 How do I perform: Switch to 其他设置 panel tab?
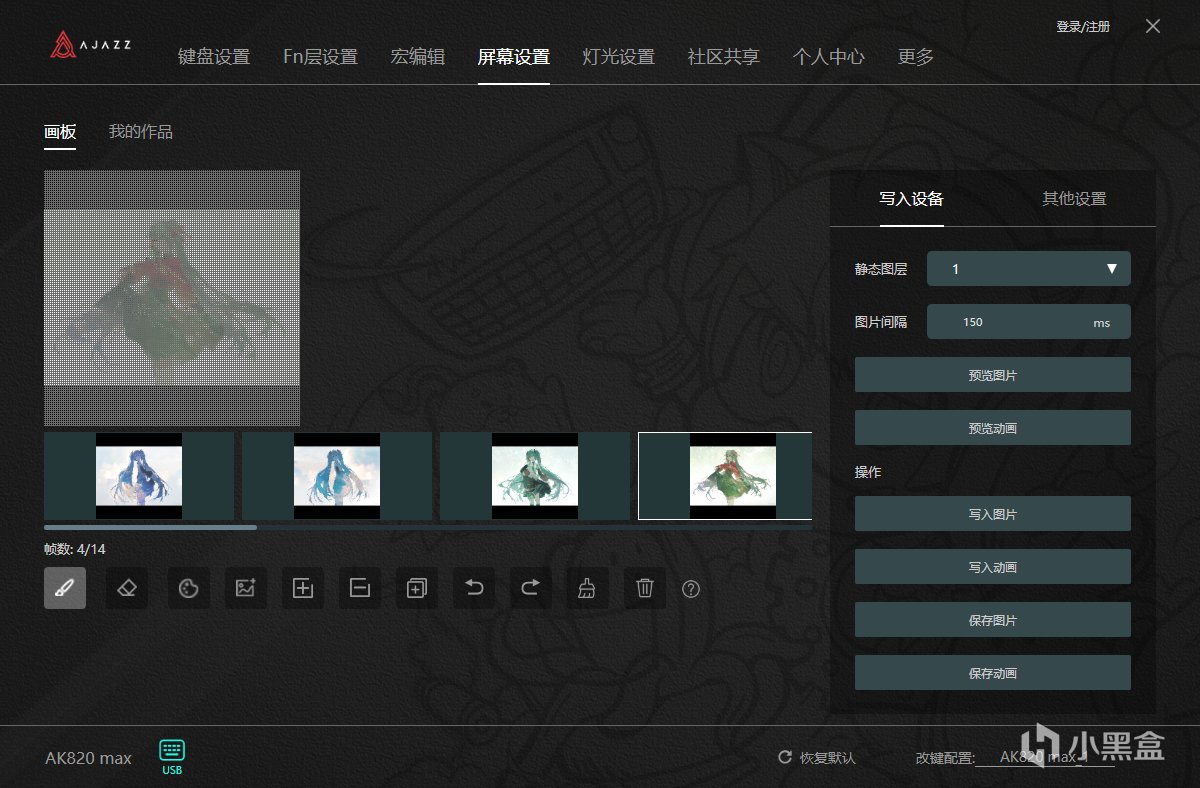click(x=1074, y=198)
